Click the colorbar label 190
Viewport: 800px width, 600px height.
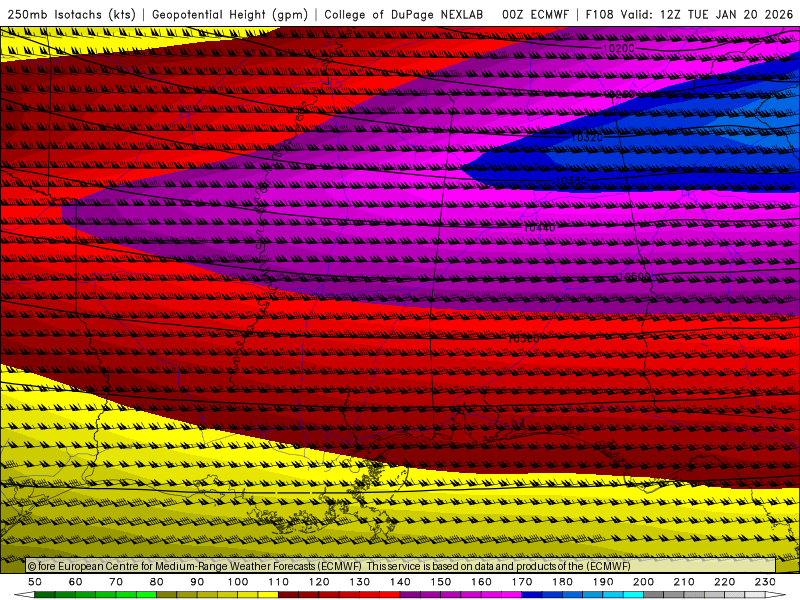point(603,582)
